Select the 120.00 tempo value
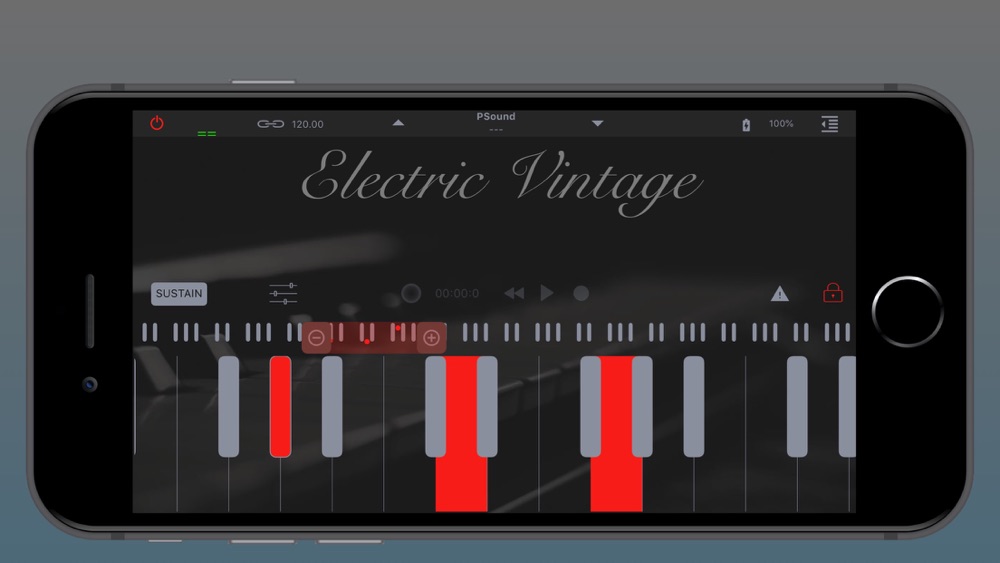This screenshot has height=563, width=1000. tap(307, 124)
